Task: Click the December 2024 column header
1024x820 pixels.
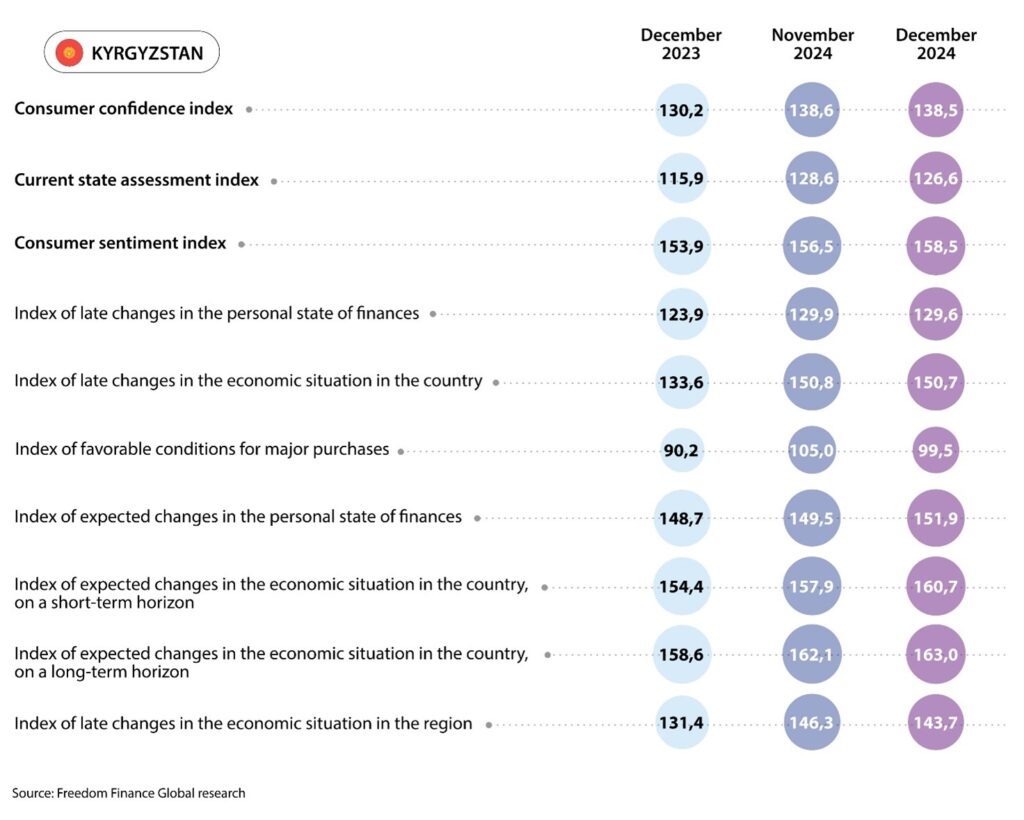Action: tap(936, 44)
